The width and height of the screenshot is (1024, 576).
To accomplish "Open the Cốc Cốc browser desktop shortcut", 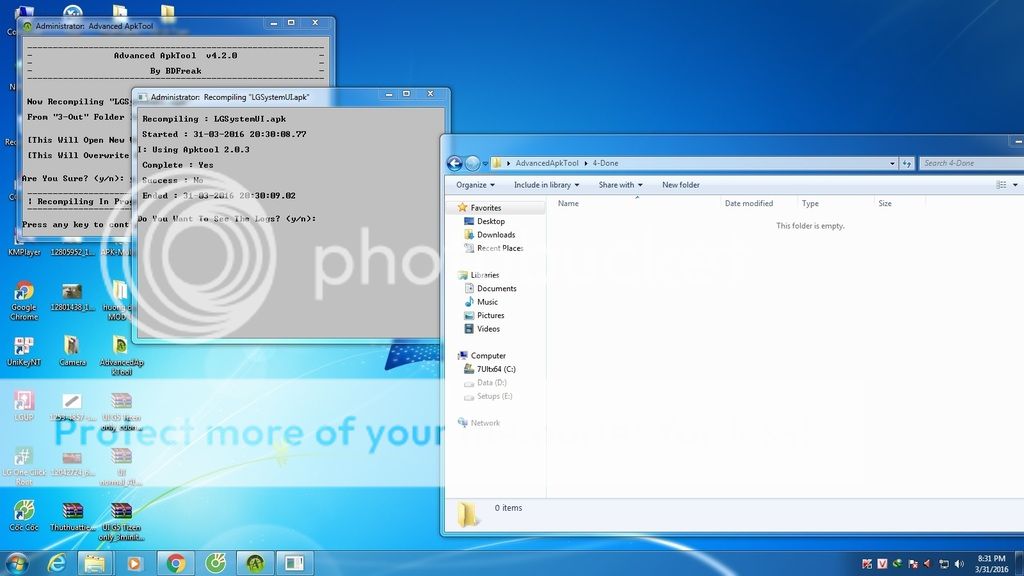I will 24,515.
